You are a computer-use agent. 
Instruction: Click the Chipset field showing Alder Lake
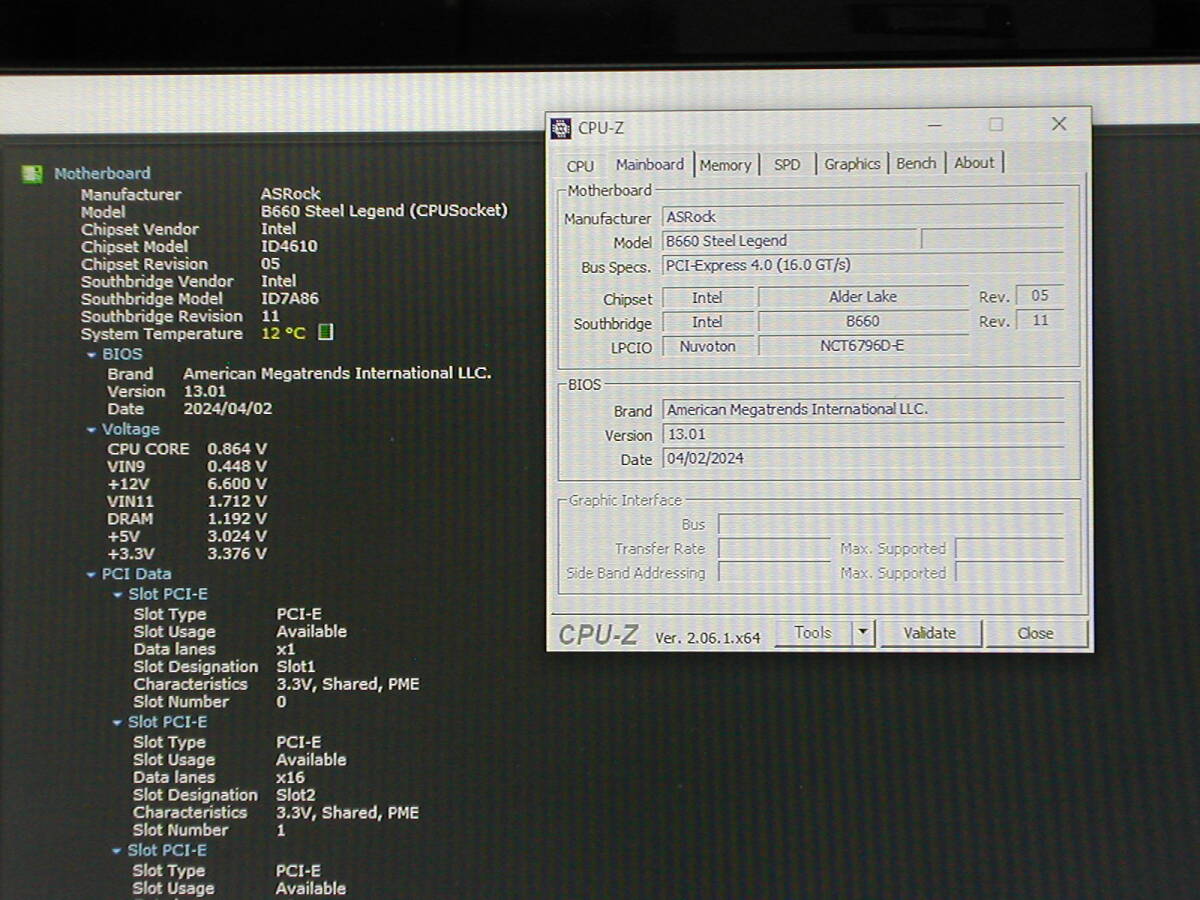863,297
